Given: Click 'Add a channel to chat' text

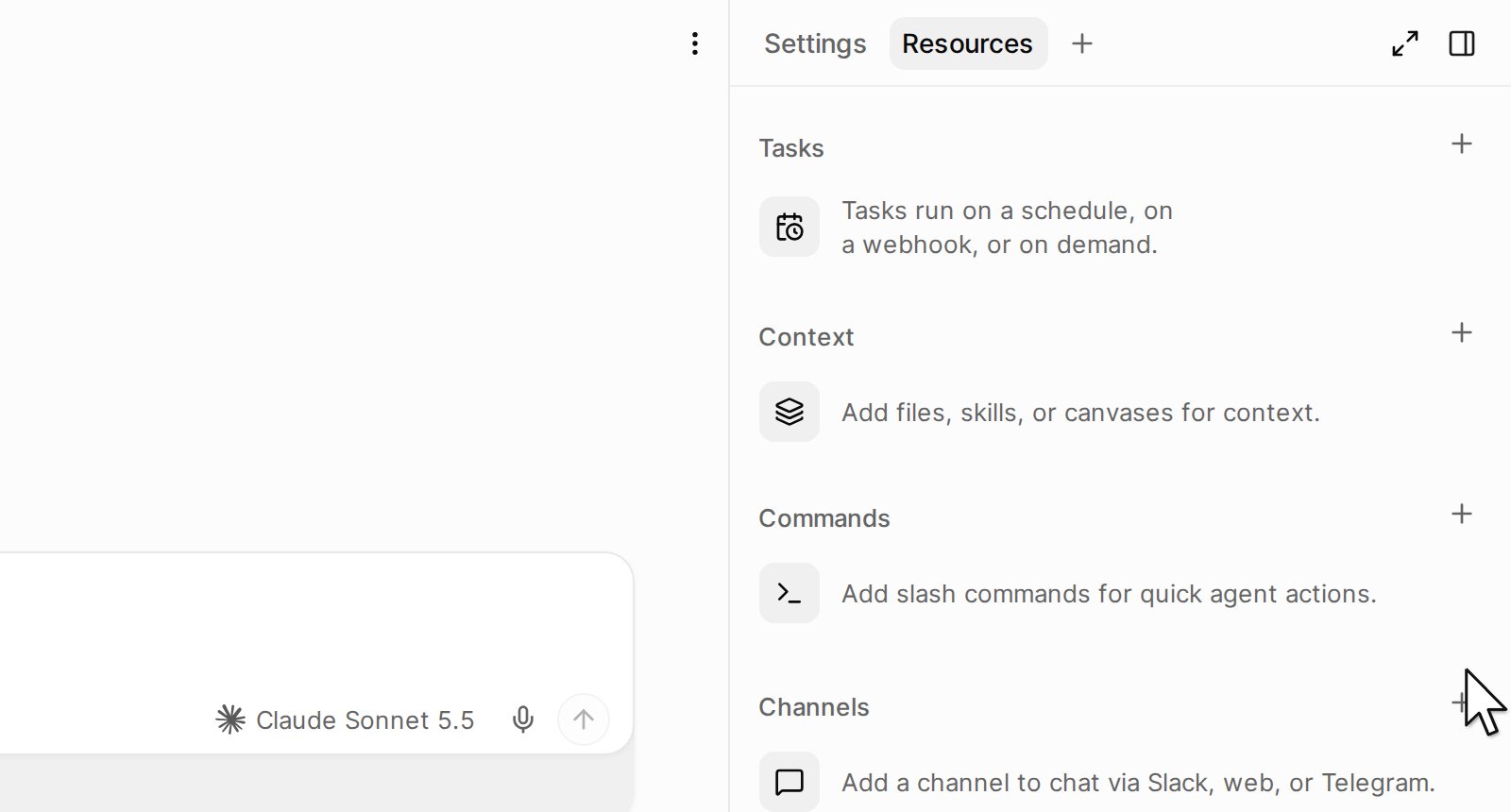Looking at the screenshot, I should coord(1139,783).
